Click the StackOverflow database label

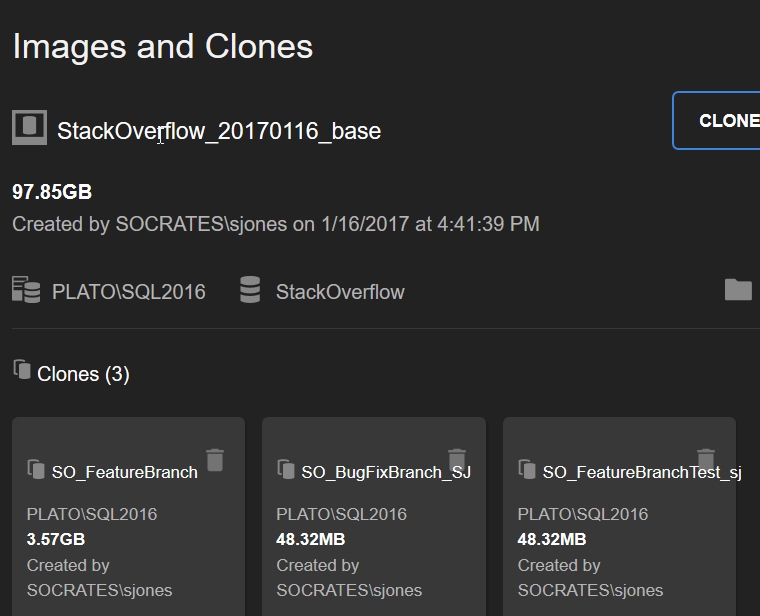point(340,292)
